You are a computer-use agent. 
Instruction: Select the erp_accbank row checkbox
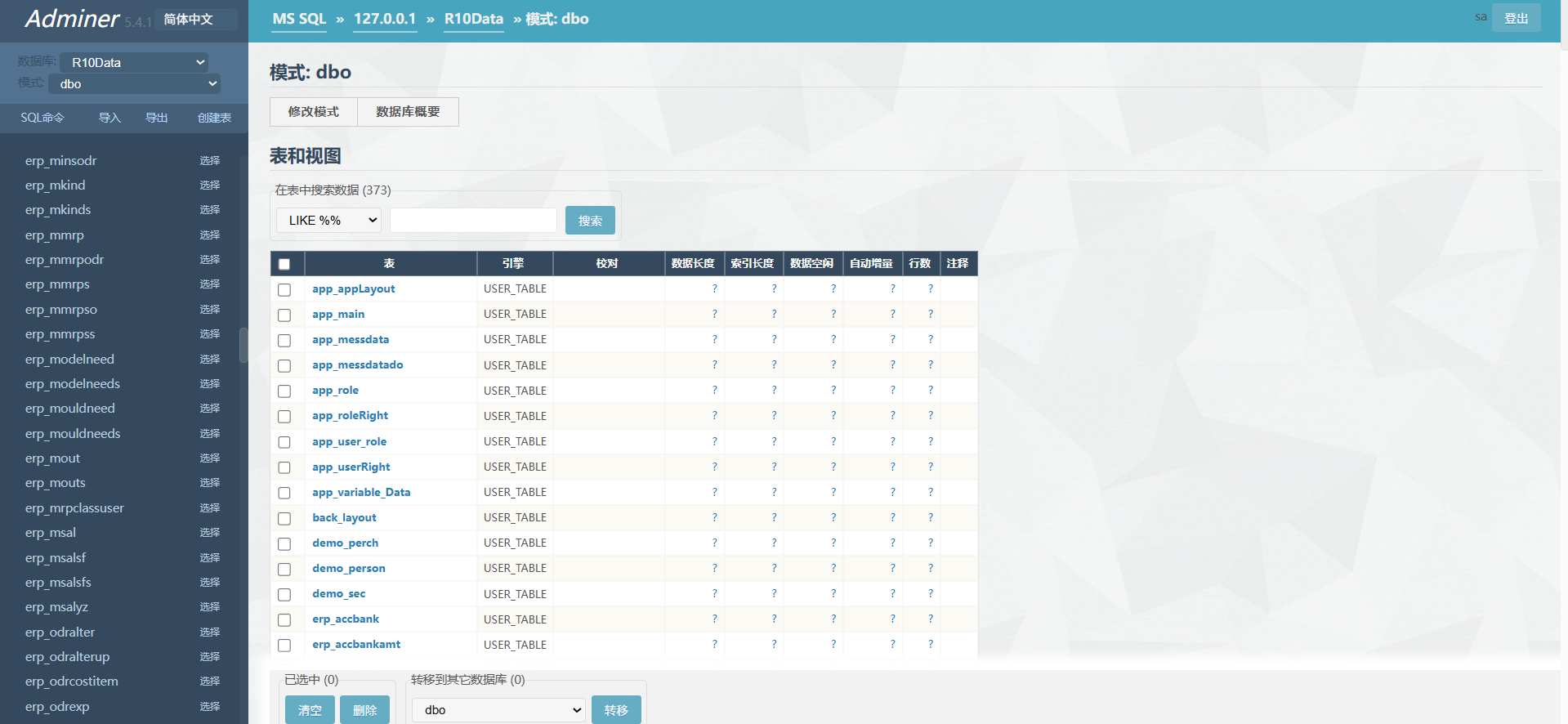(x=284, y=620)
